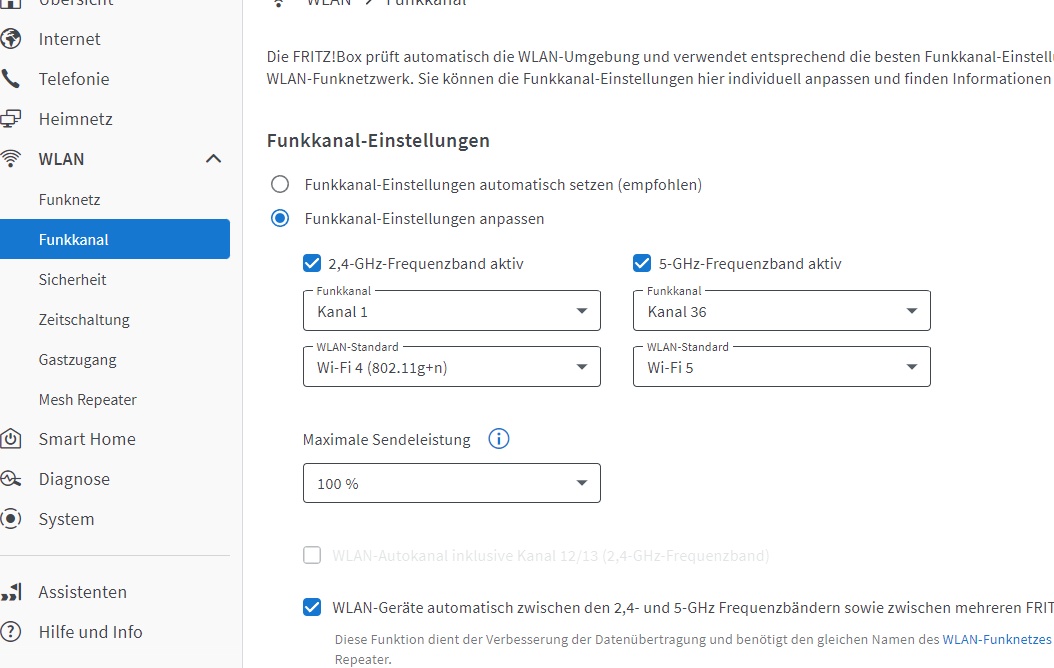Open the Maximale Sendeleistung selector showing 100 %
1054x668 pixels.
[451, 483]
